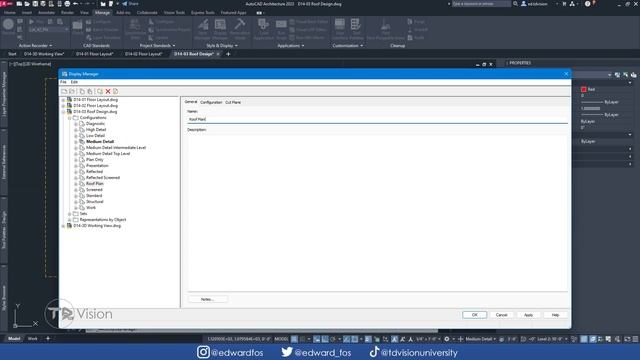The height and width of the screenshot is (360, 640).
Task: Click the workspace switching gear icon in status bar
Action: click(x=447, y=339)
